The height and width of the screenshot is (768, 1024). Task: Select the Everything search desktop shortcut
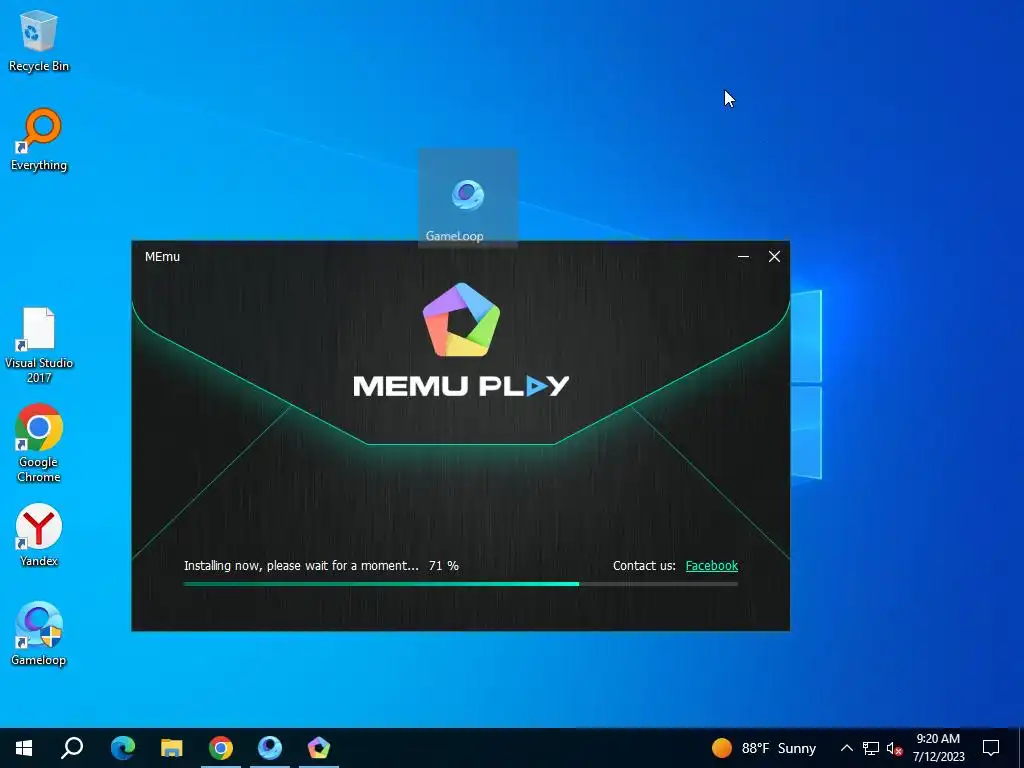click(39, 139)
